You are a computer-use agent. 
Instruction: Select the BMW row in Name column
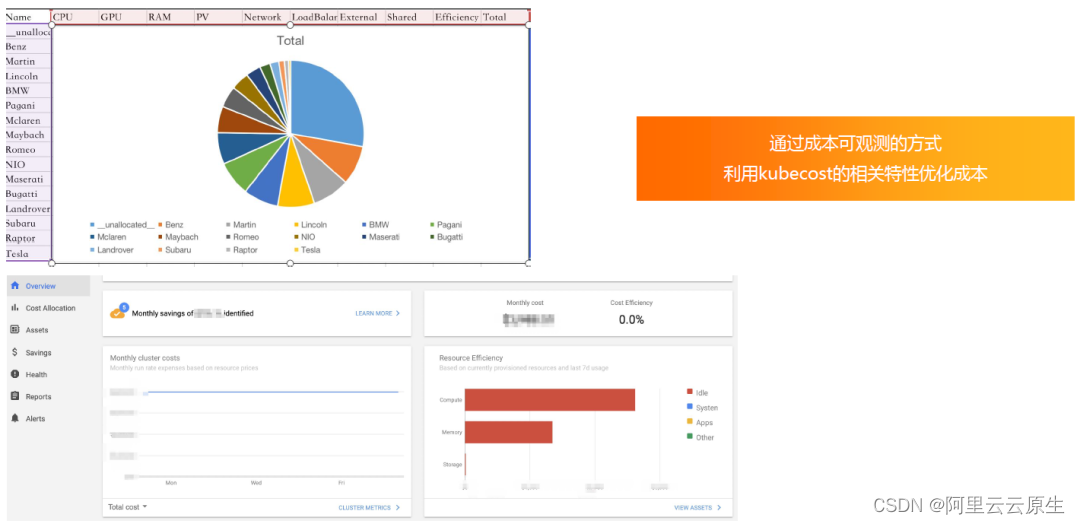click(x=28, y=91)
